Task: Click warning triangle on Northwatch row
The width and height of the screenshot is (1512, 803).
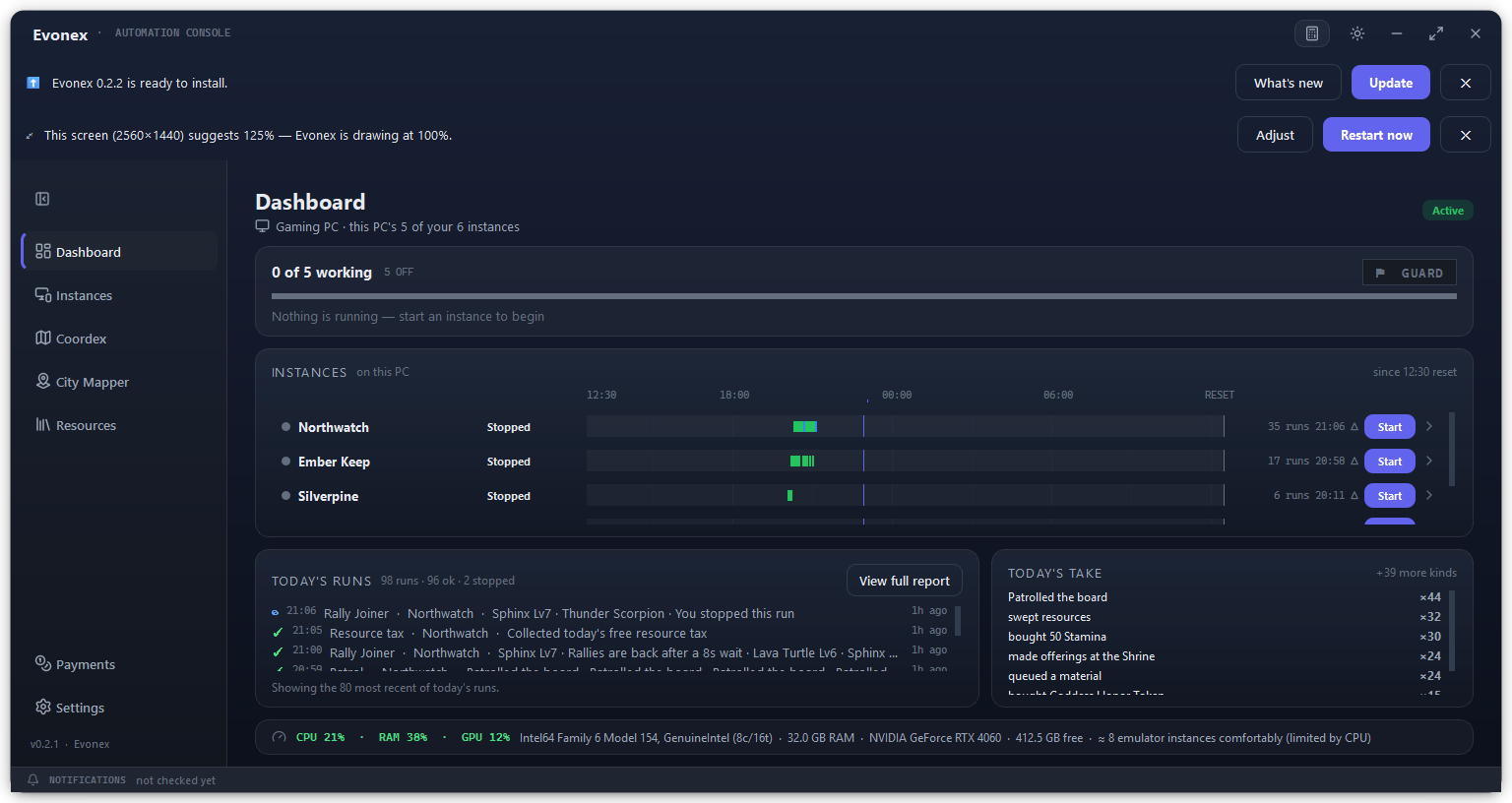Action: pos(1354,427)
